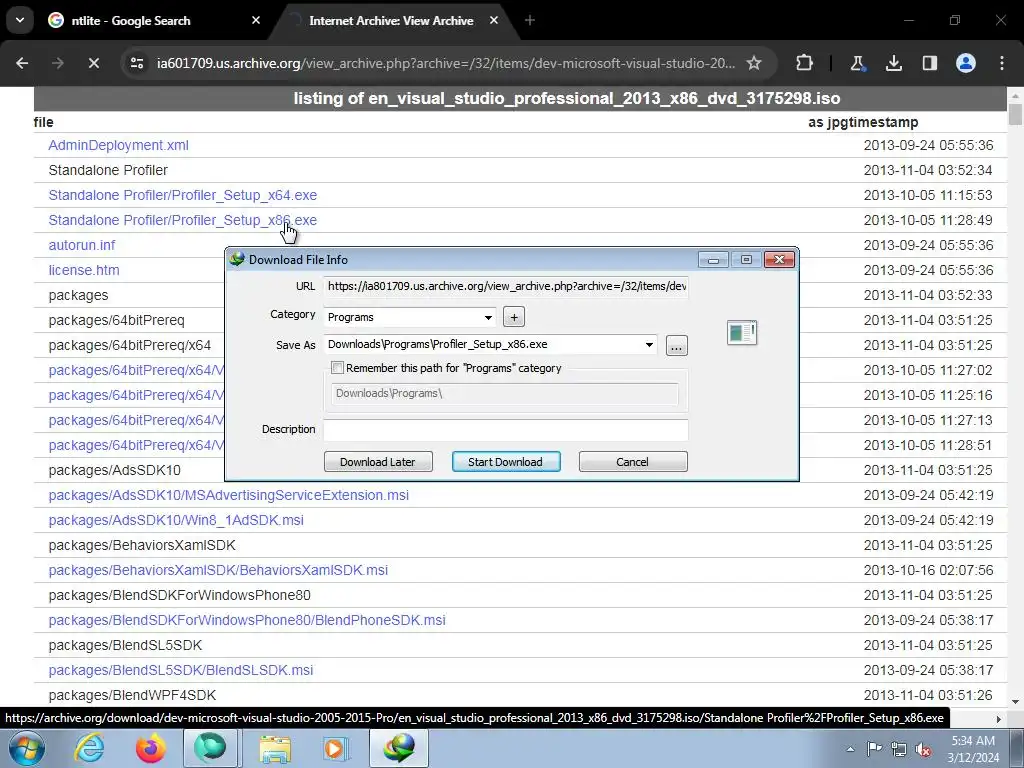Enable Remember this path for Programs category
1024x768 pixels.
[337, 368]
